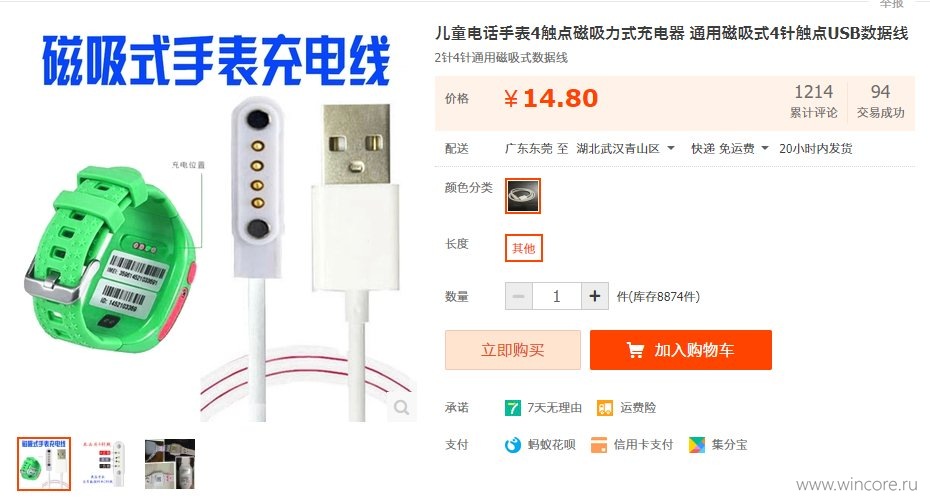
Task: Click the 立即购买 buy now button
Action: point(513,350)
